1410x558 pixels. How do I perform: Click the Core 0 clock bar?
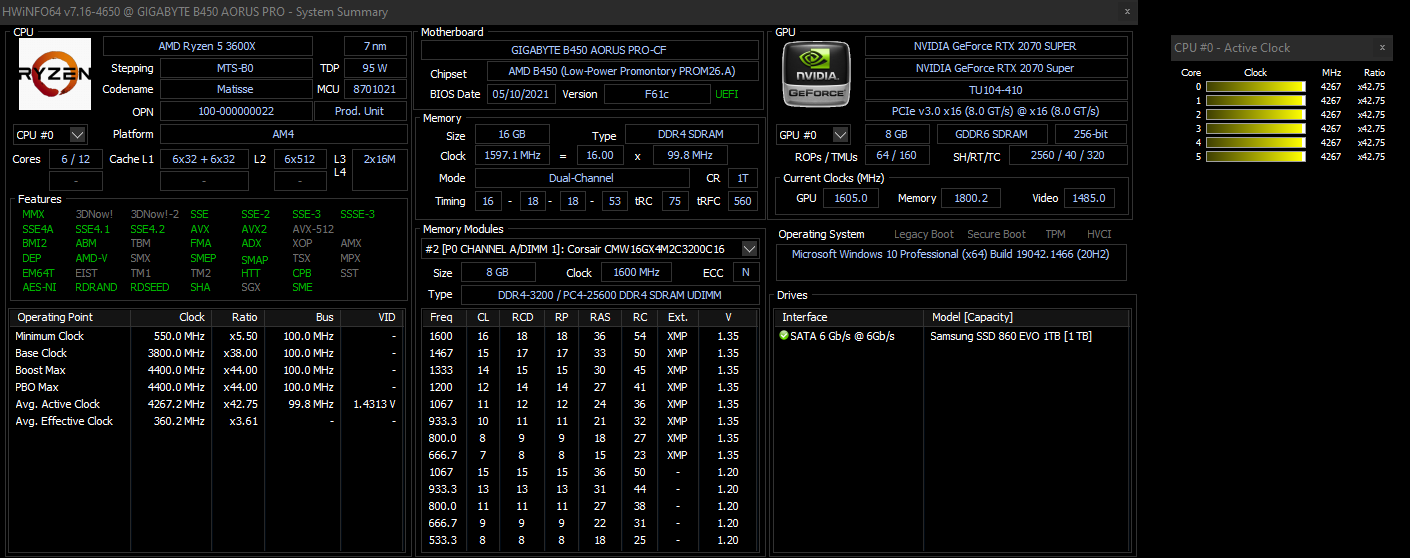pos(1256,87)
